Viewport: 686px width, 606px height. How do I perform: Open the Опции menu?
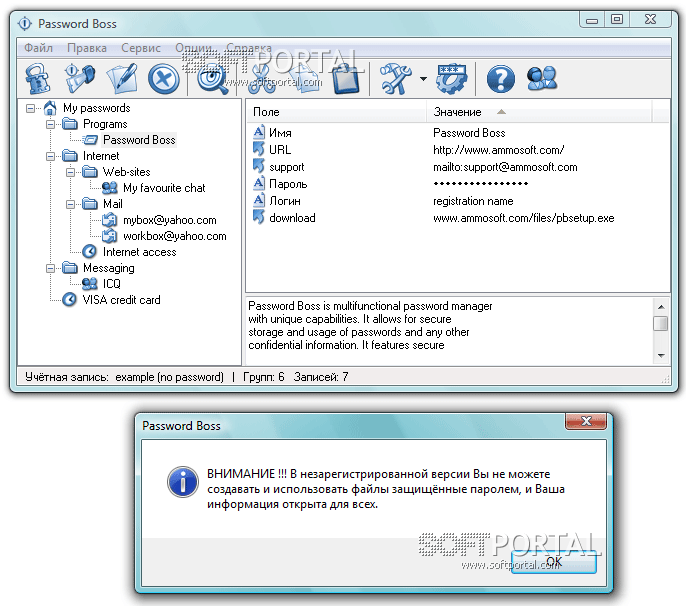coord(193,48)
